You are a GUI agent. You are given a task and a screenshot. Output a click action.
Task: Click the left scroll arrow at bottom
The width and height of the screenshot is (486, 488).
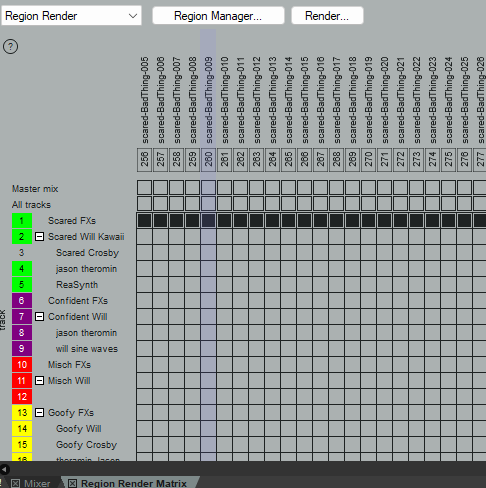coord(4,469)
